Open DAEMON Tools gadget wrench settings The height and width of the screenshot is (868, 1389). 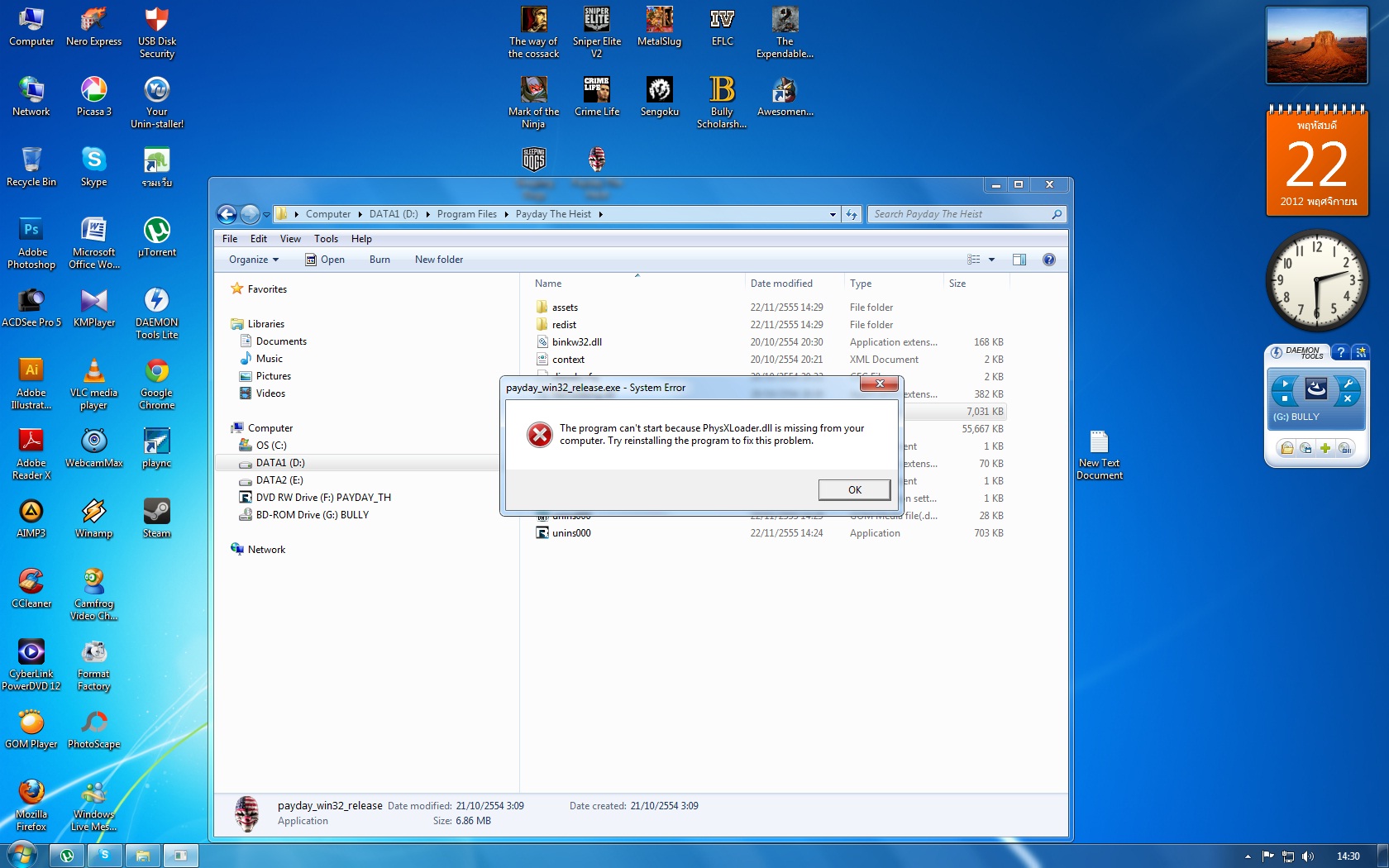[1348, 384]
